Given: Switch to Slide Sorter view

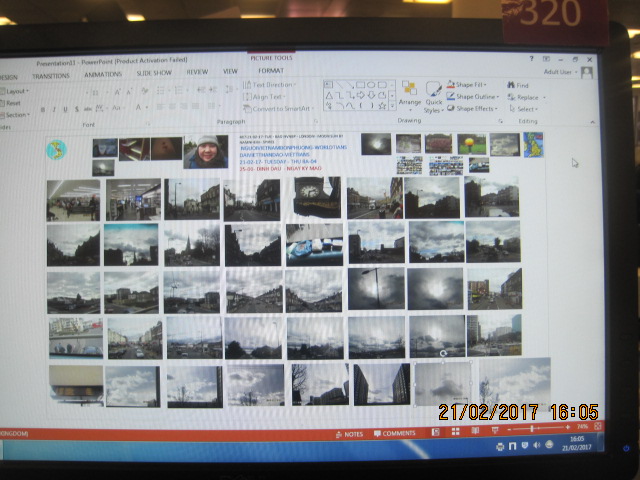Looking at the screenshot, I should pyautogui.click(x=456, y=431).
